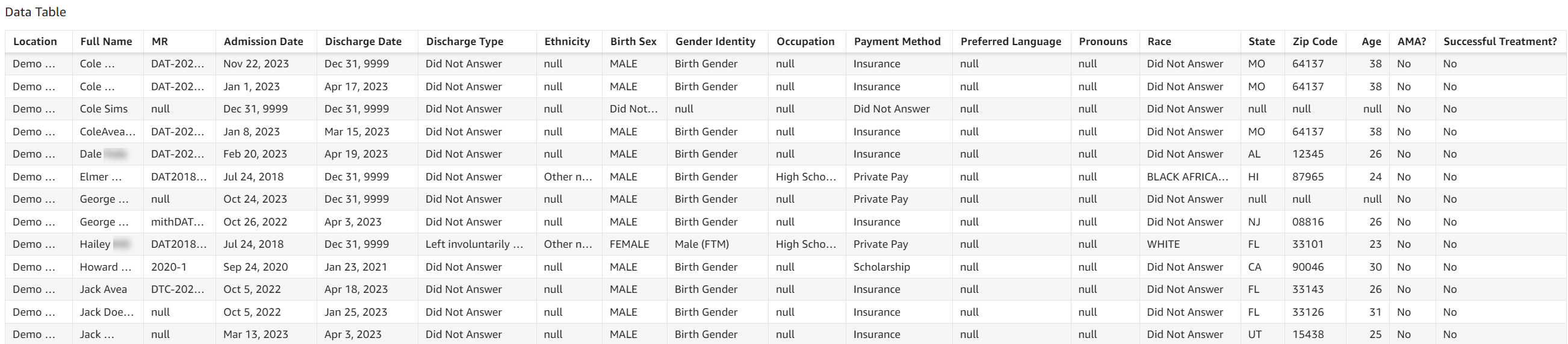Click the Admission Date column header
Image resolution: width=1568 pixels, height=344 pixels.
pos(263,41)
